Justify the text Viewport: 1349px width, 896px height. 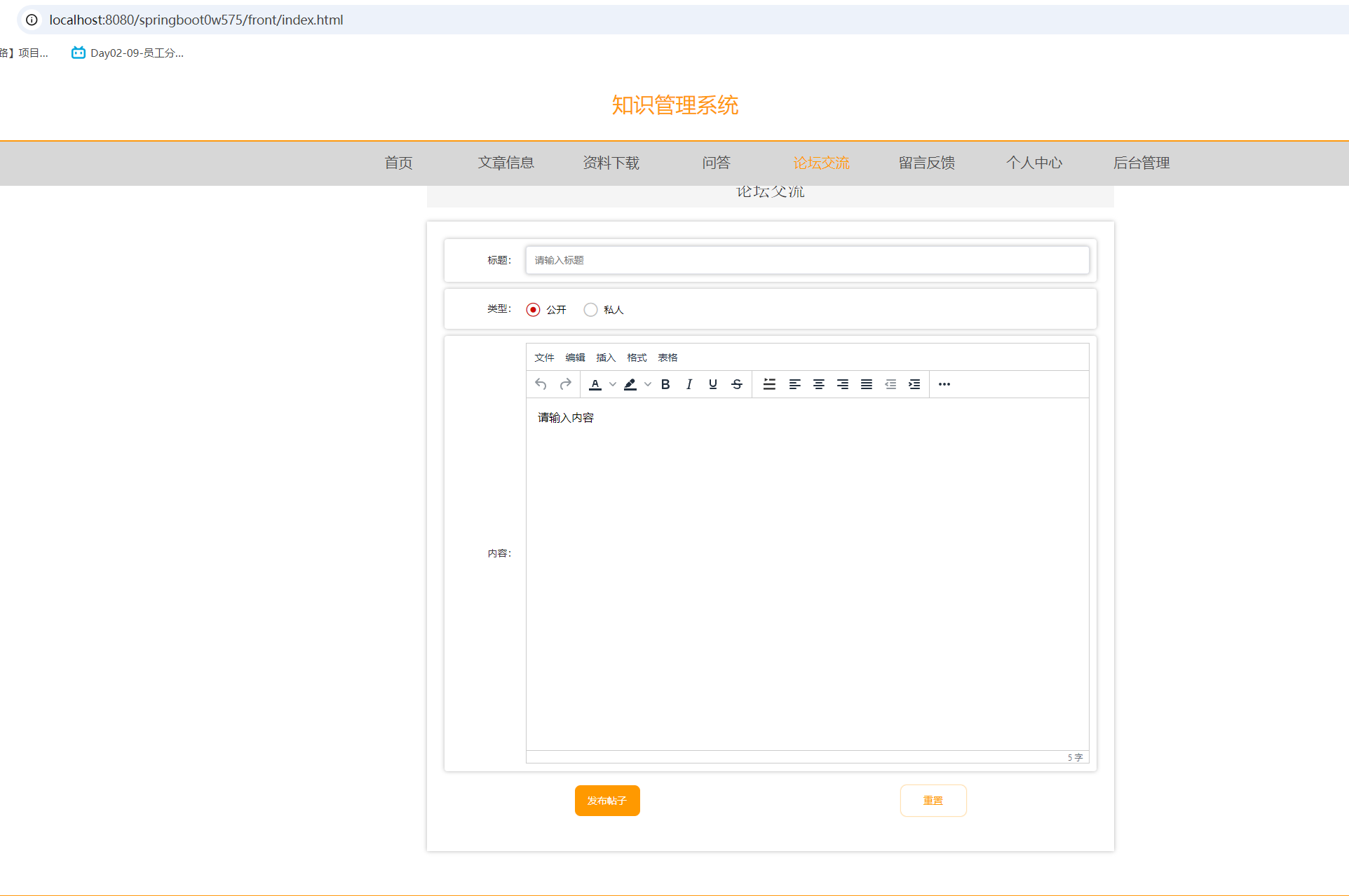click(x=867, y=384)
